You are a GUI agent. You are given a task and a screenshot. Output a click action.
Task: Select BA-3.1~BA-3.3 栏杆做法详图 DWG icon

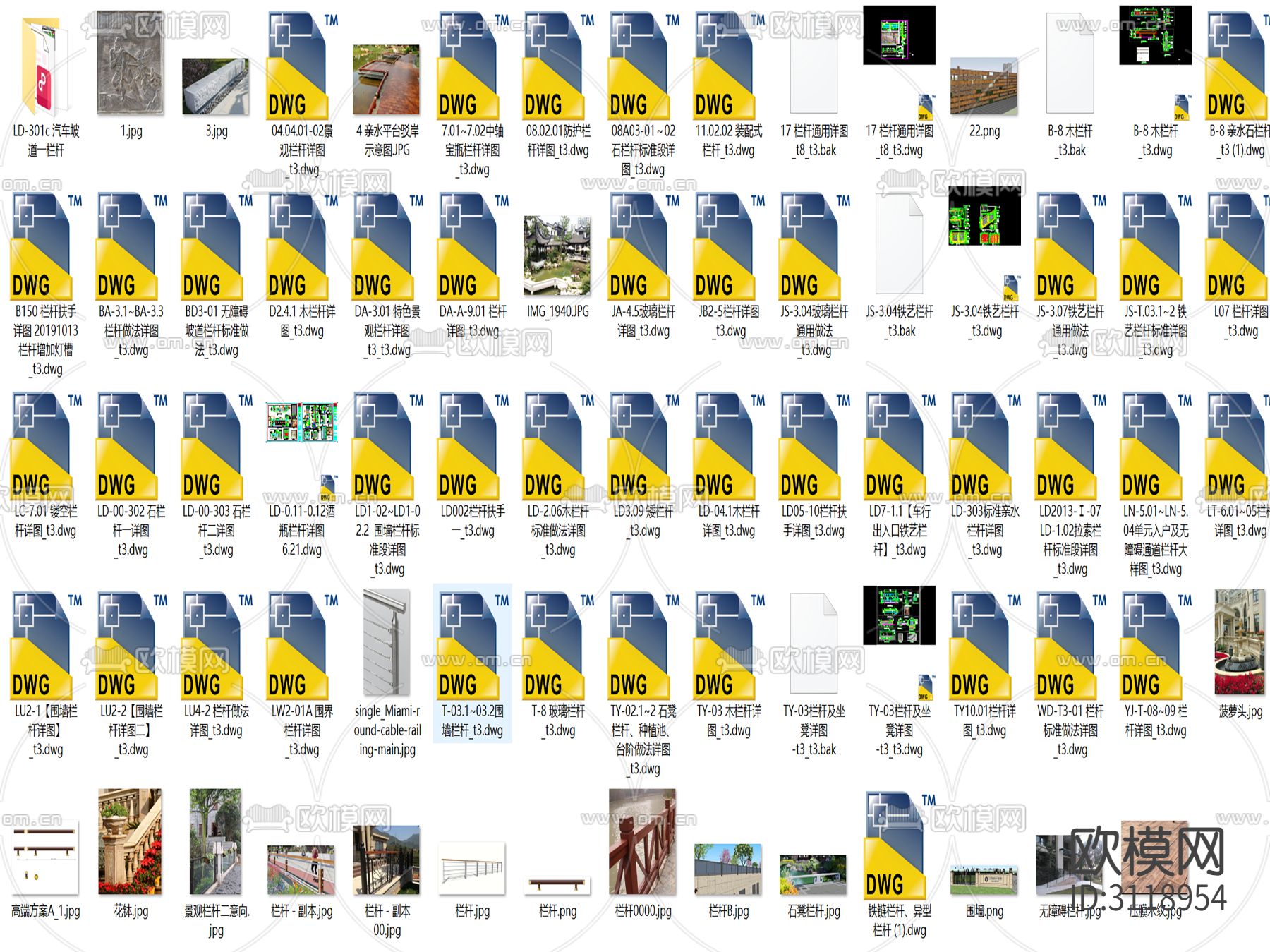(x=126, y=245)
